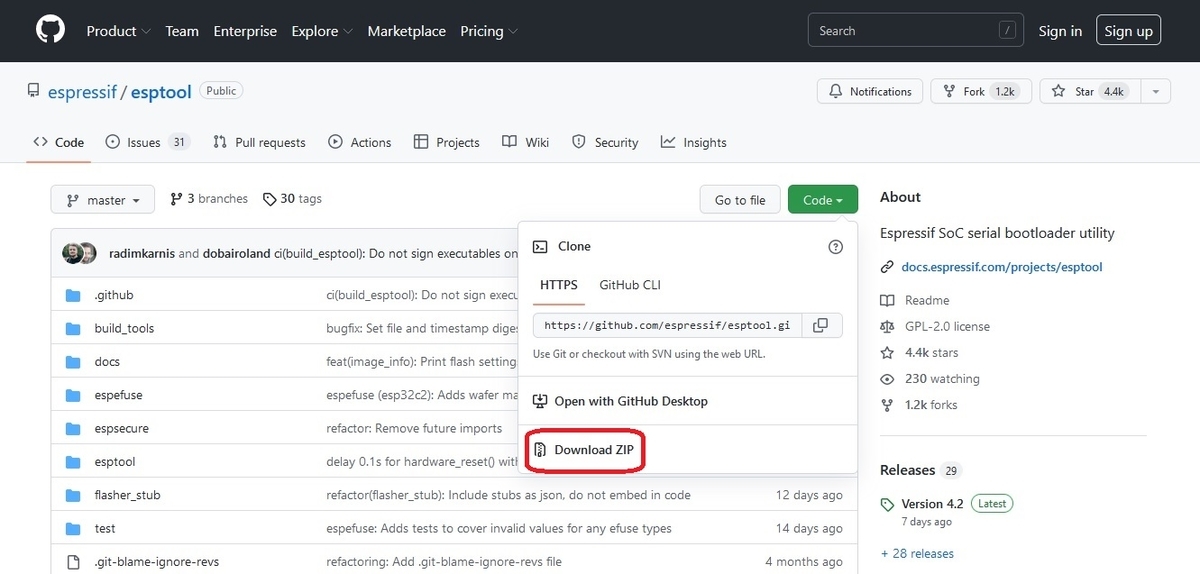1200x574 pixels.
Task: Click the help icon in the Clone panel
Action: (x=836, y=247)
